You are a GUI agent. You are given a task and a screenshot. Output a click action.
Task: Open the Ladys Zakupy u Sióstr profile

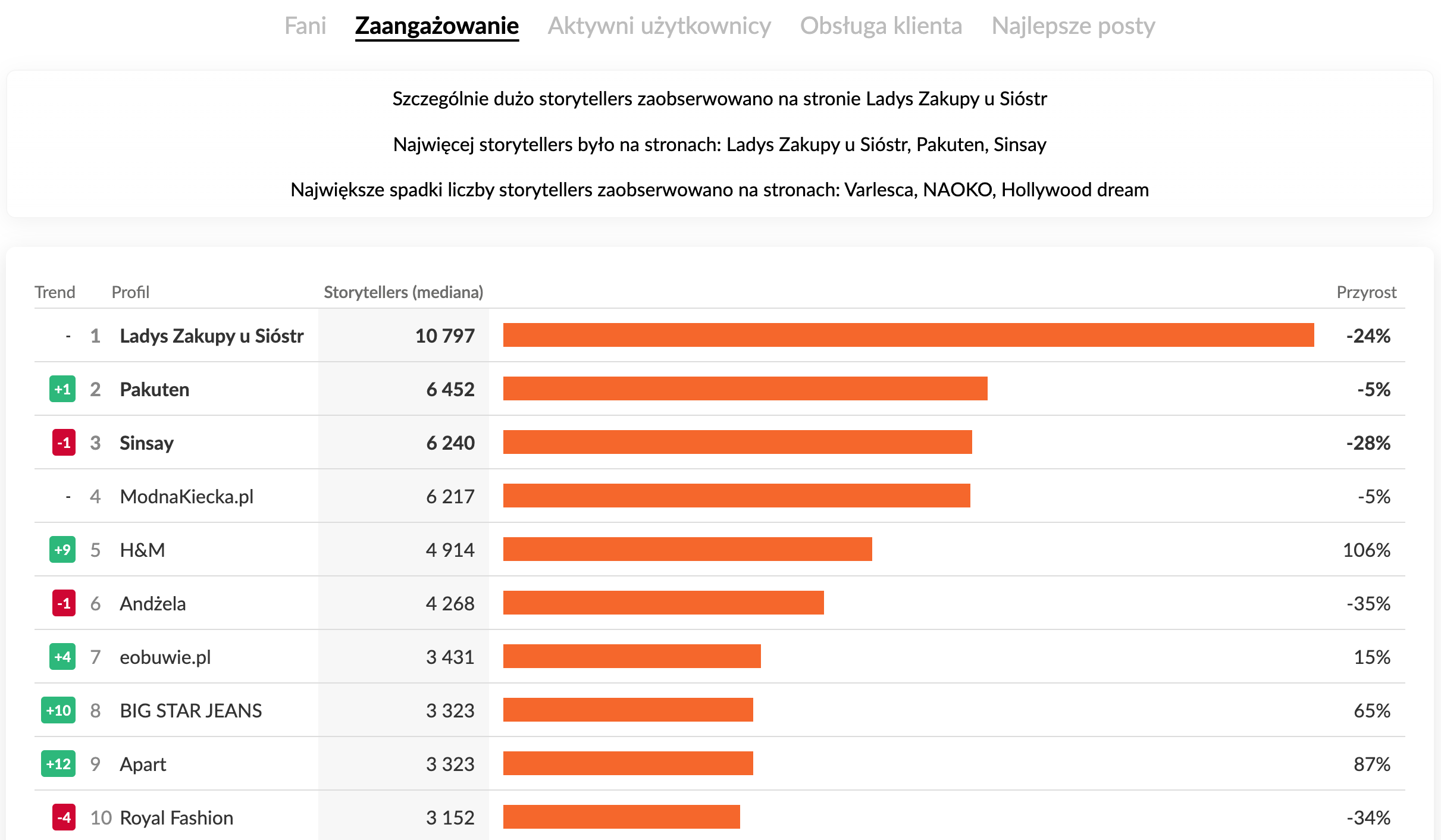[211, 336]
